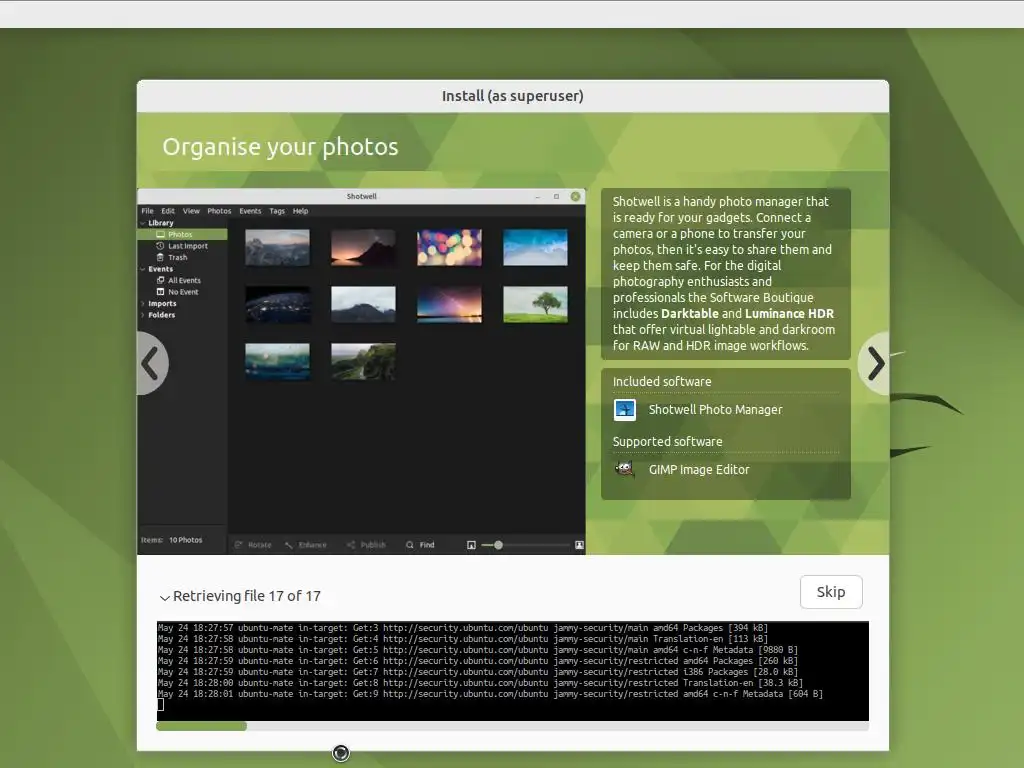Screen dimensions: 1024x768
Task: Click the Rotate tool in Shotwell toolbar
Action: [253, 545]
